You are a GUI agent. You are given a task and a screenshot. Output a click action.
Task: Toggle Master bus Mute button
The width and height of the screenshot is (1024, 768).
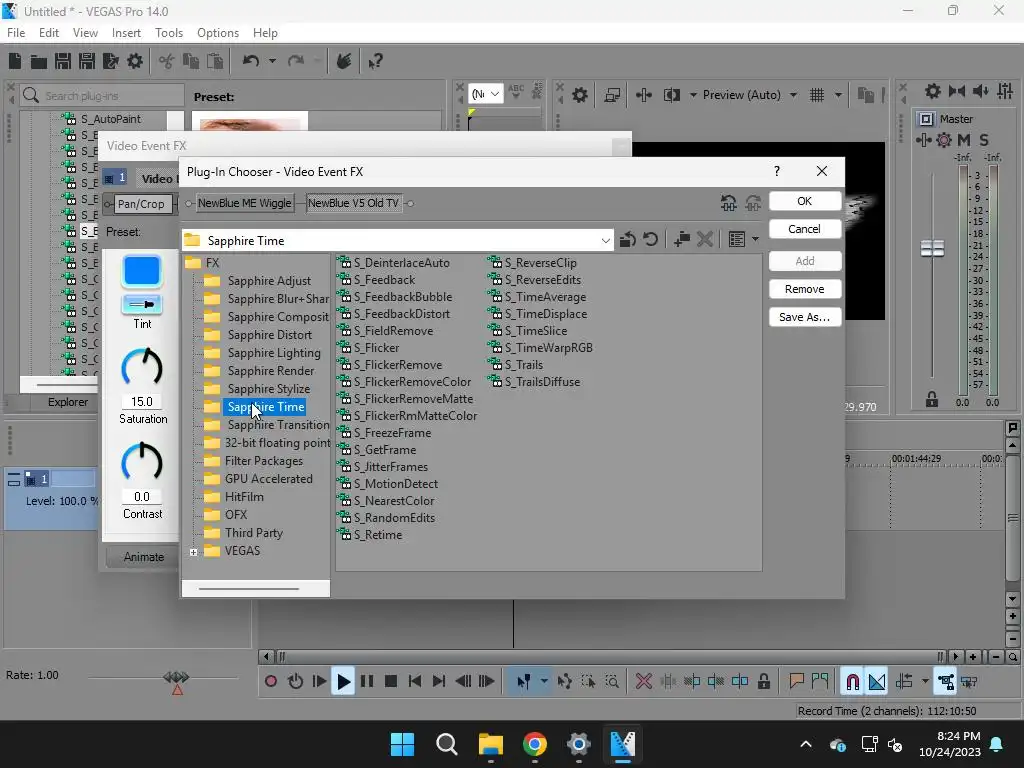point(964,140)
